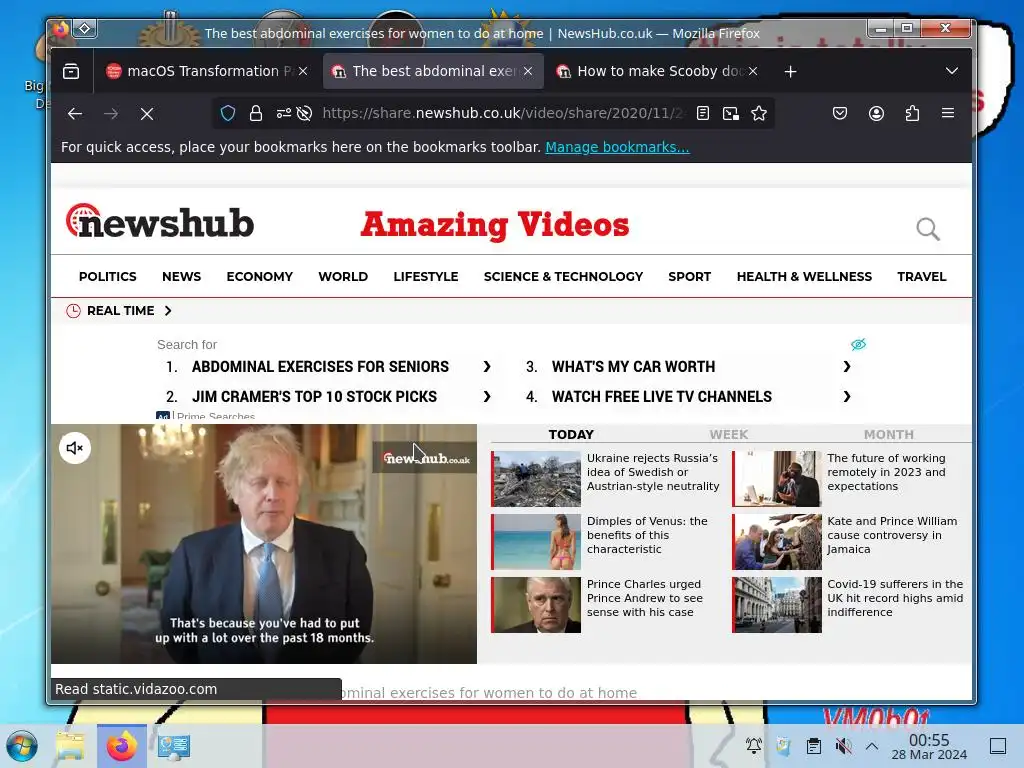Viewport: 1024px width, 768px height.
Task: Open the POLITICS menu section
Action: [x=108, y=277]
